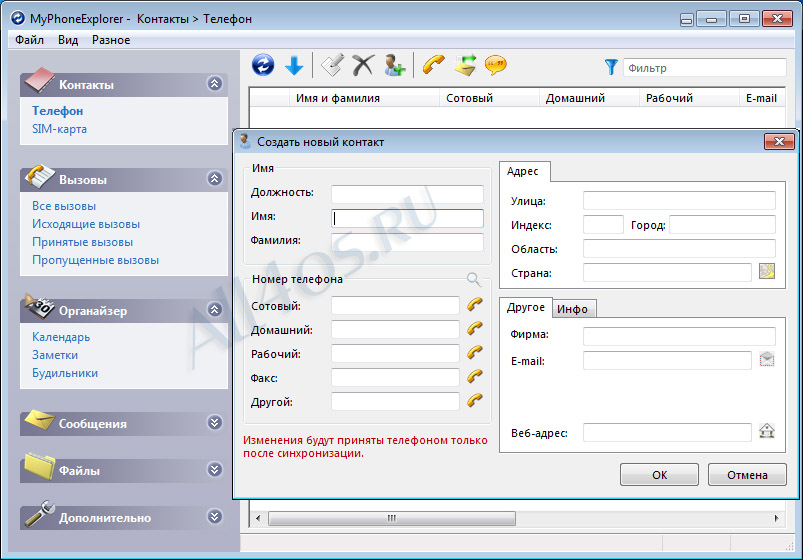The height and width of the screenshot is (560, 803).
Task: Open the Календарь link
Action: 61,337
